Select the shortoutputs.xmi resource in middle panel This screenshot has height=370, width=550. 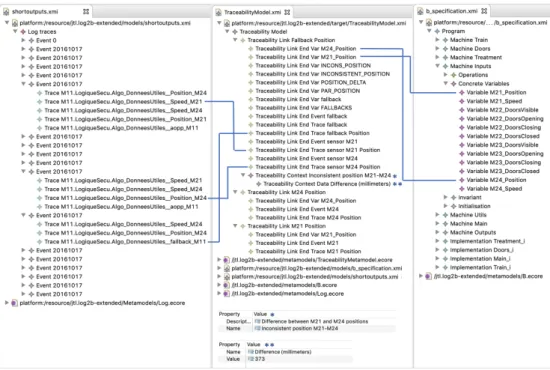[x=314, y=277]
